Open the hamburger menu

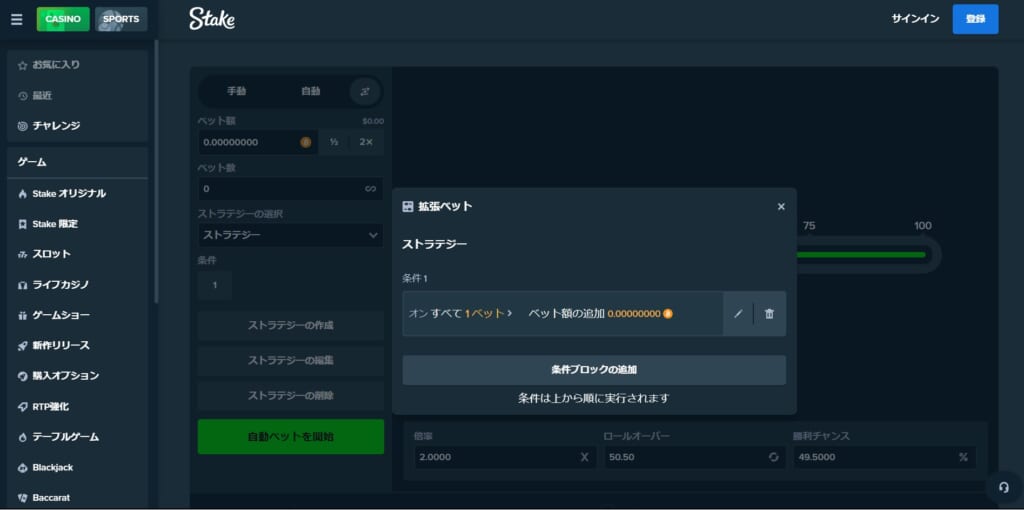point(17,20)
